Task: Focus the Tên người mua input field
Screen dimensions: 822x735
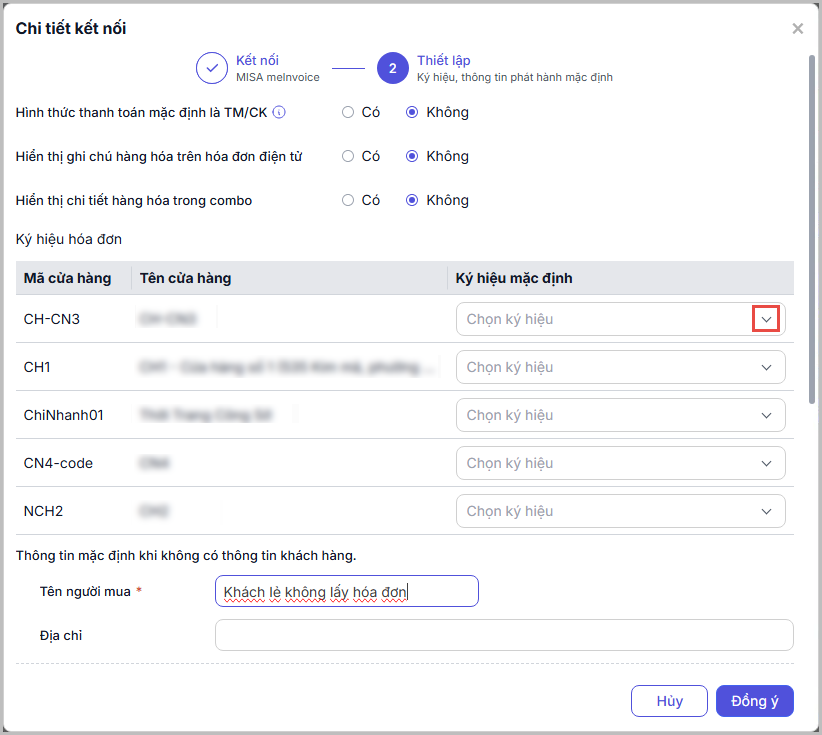Action: (346, 591)
